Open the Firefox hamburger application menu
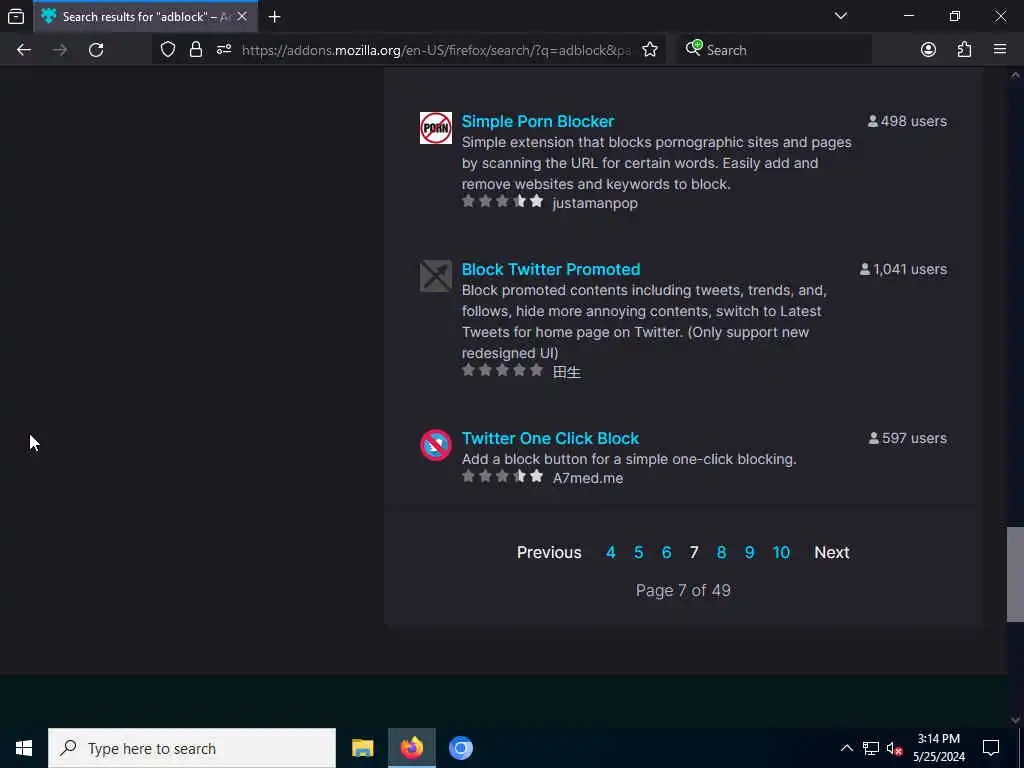This screenshot has width=1024, height=768. coord(1000,50)
